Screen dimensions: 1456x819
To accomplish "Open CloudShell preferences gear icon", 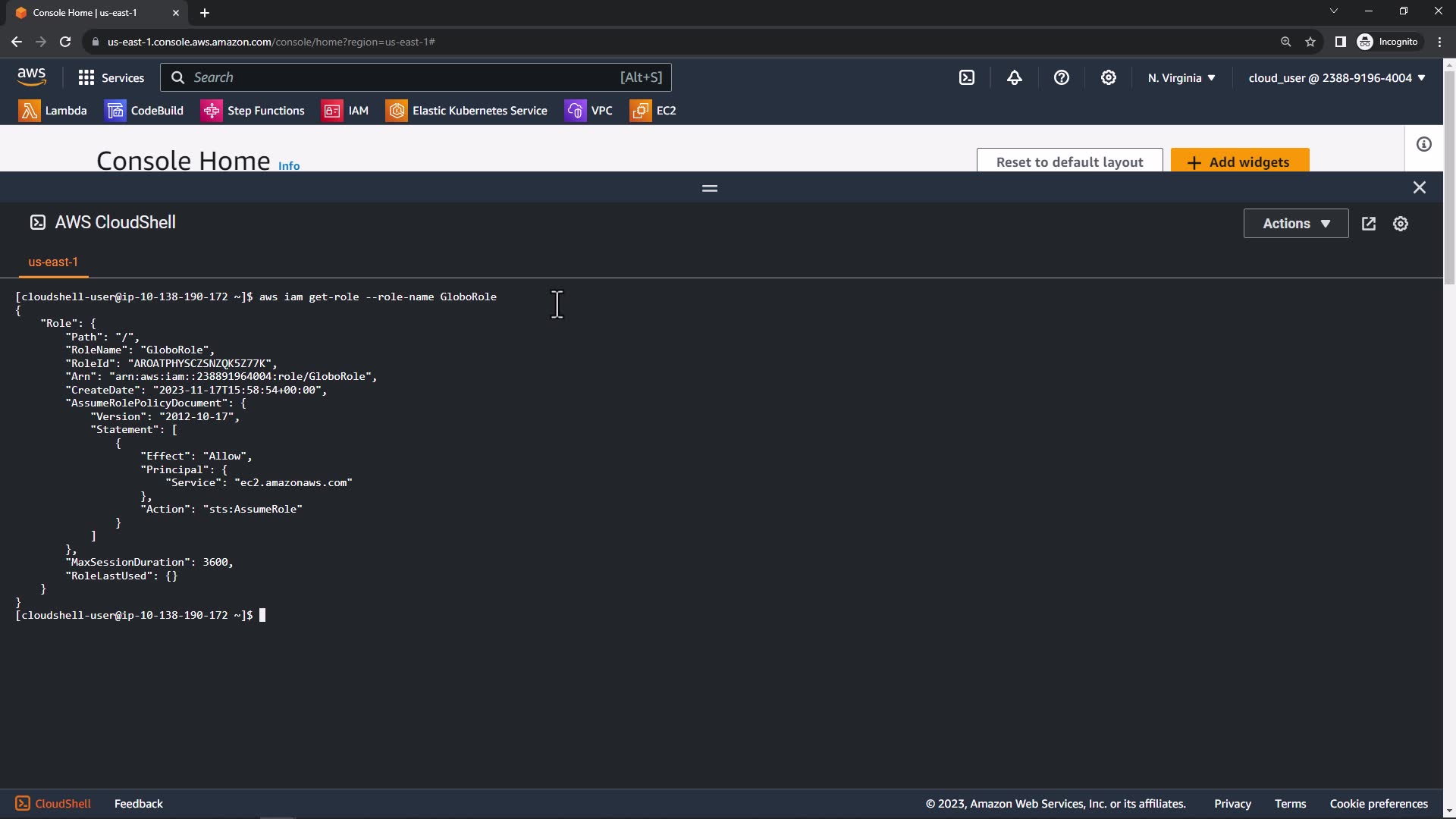I will coord(1400,224).
